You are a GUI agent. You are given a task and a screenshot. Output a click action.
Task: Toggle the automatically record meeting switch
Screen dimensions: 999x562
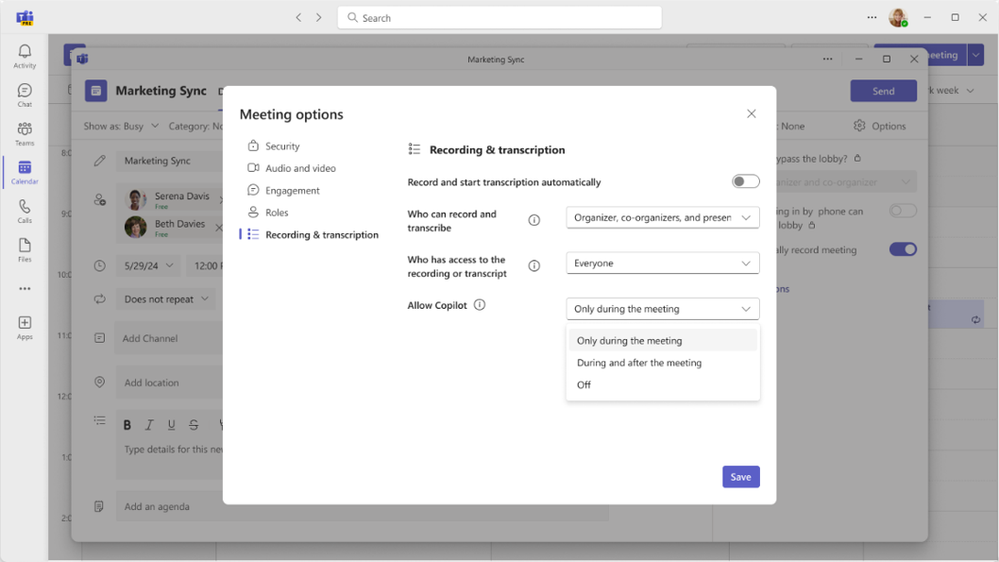coord(903,249)
